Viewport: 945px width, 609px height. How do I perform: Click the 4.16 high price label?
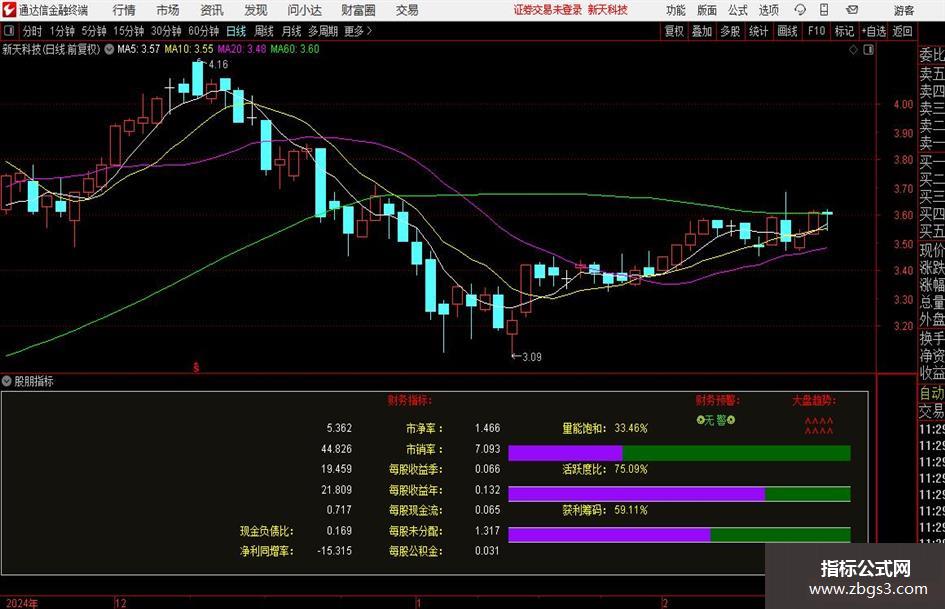click(x=218, y=65)
